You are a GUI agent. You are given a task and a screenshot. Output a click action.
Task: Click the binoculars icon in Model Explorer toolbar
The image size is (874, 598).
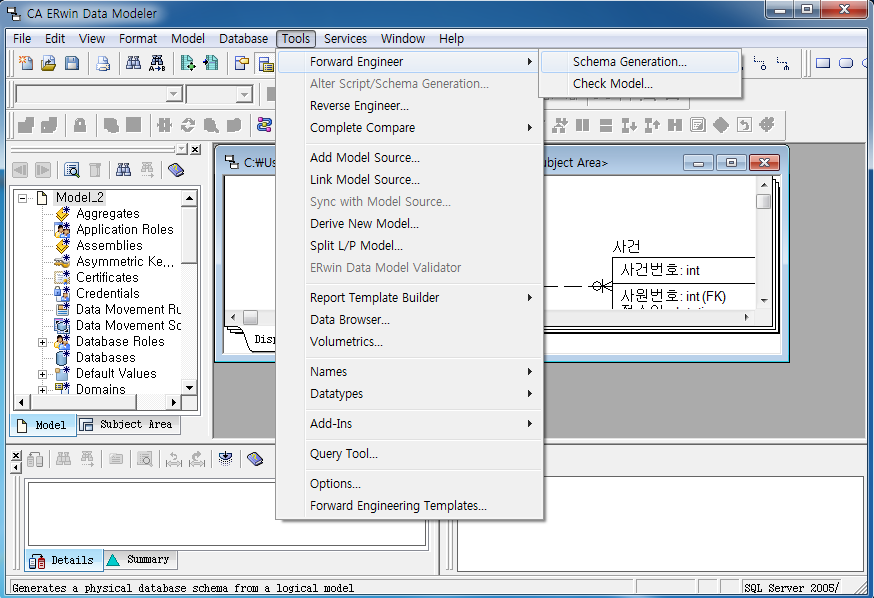(123, 169)
